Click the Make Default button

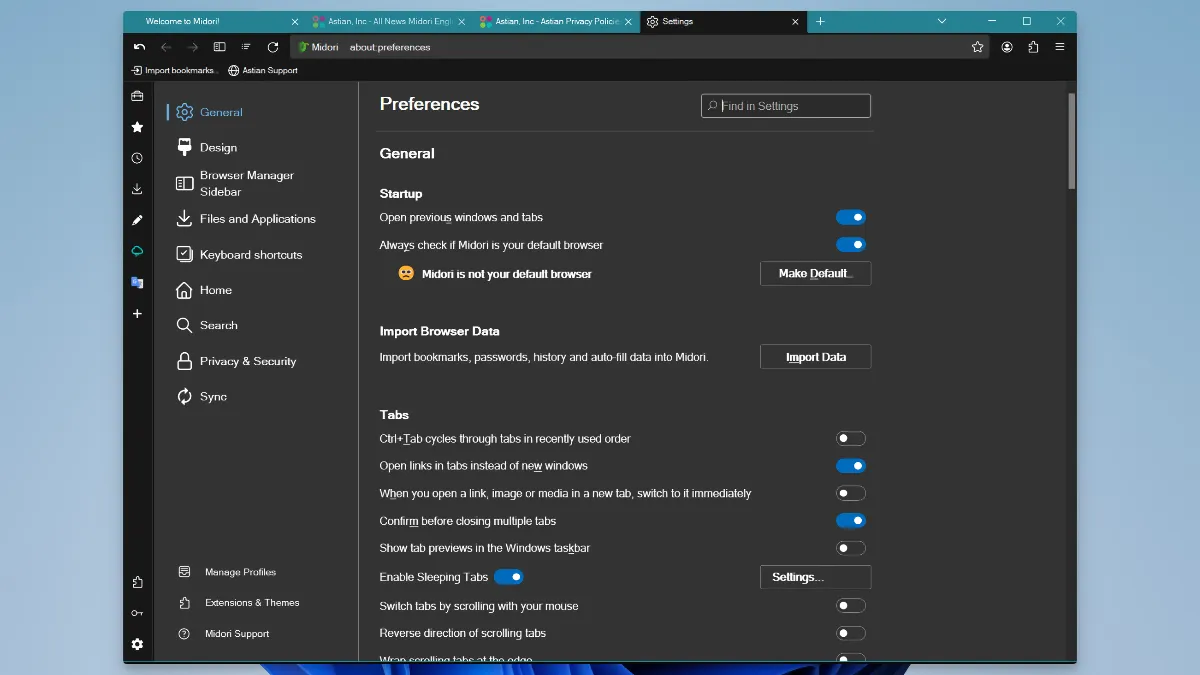(815, 274)
